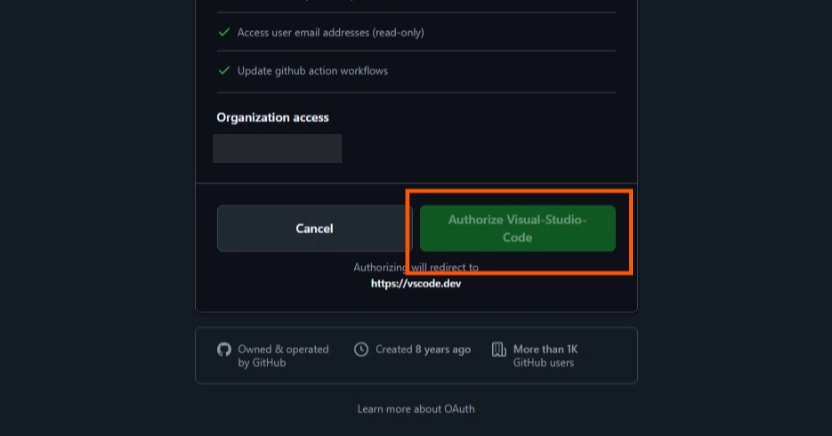The image size is (832, 436).
Task: Click the Authorizing will redirect to text
Action: pos(416,267)
